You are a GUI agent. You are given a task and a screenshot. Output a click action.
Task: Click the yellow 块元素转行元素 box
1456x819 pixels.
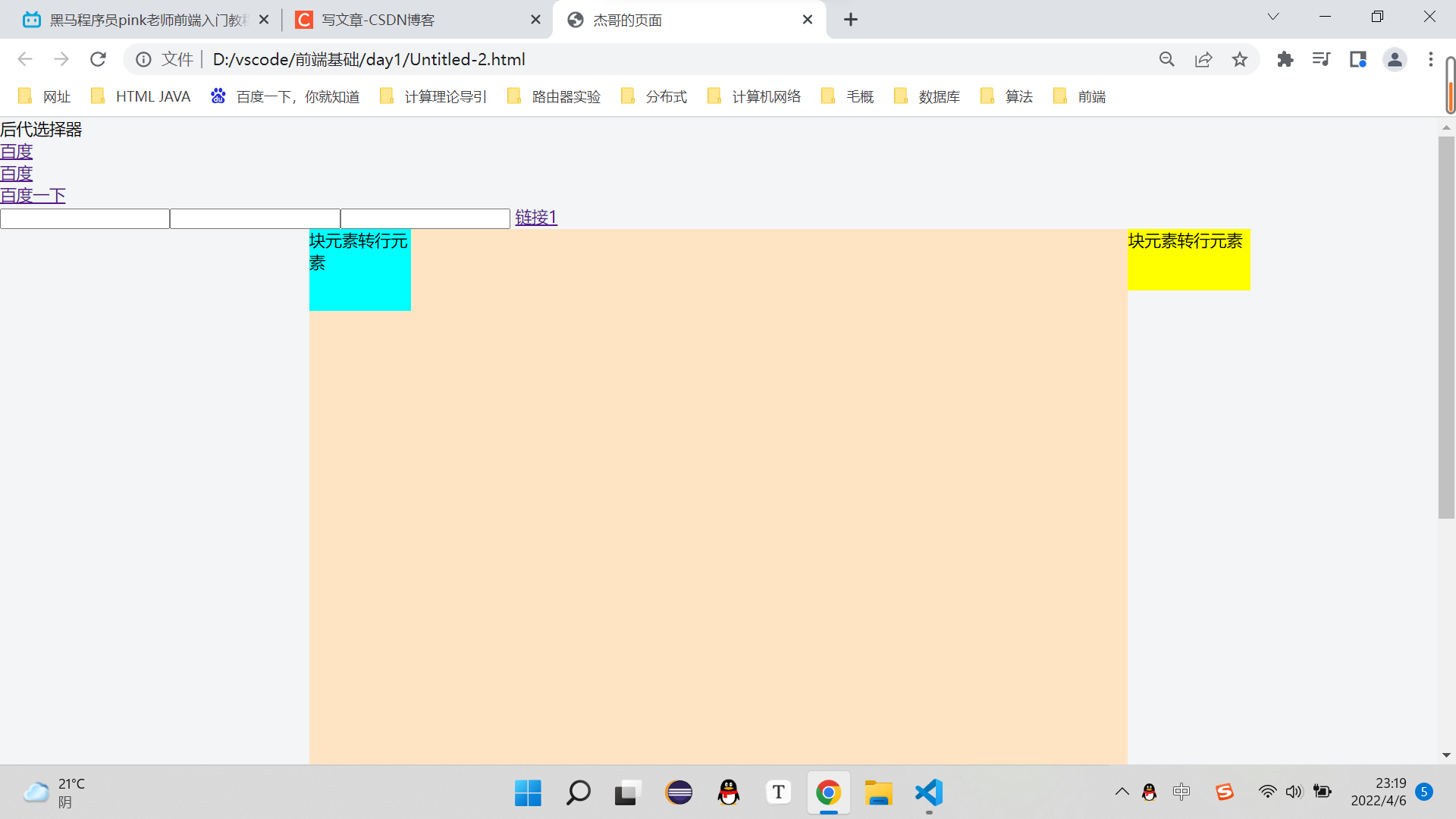(x=1188, y=259)
